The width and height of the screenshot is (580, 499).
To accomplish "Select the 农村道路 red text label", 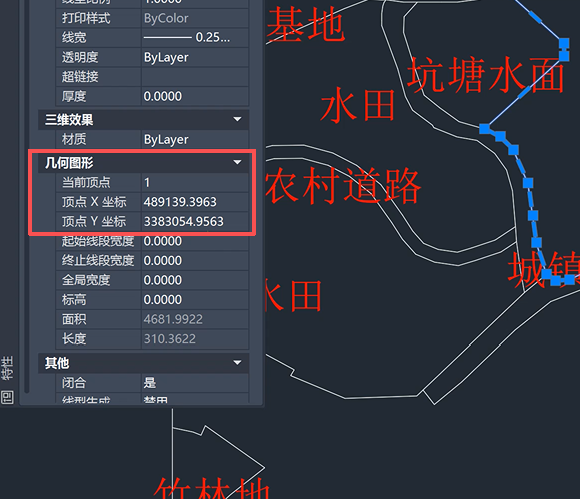I will tap(343, 186).
